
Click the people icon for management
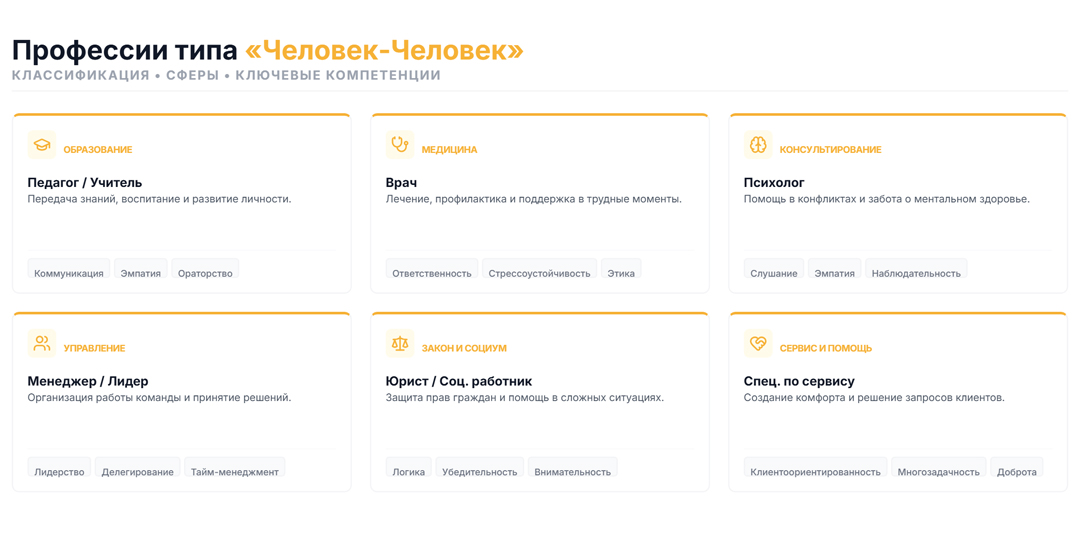41,344
